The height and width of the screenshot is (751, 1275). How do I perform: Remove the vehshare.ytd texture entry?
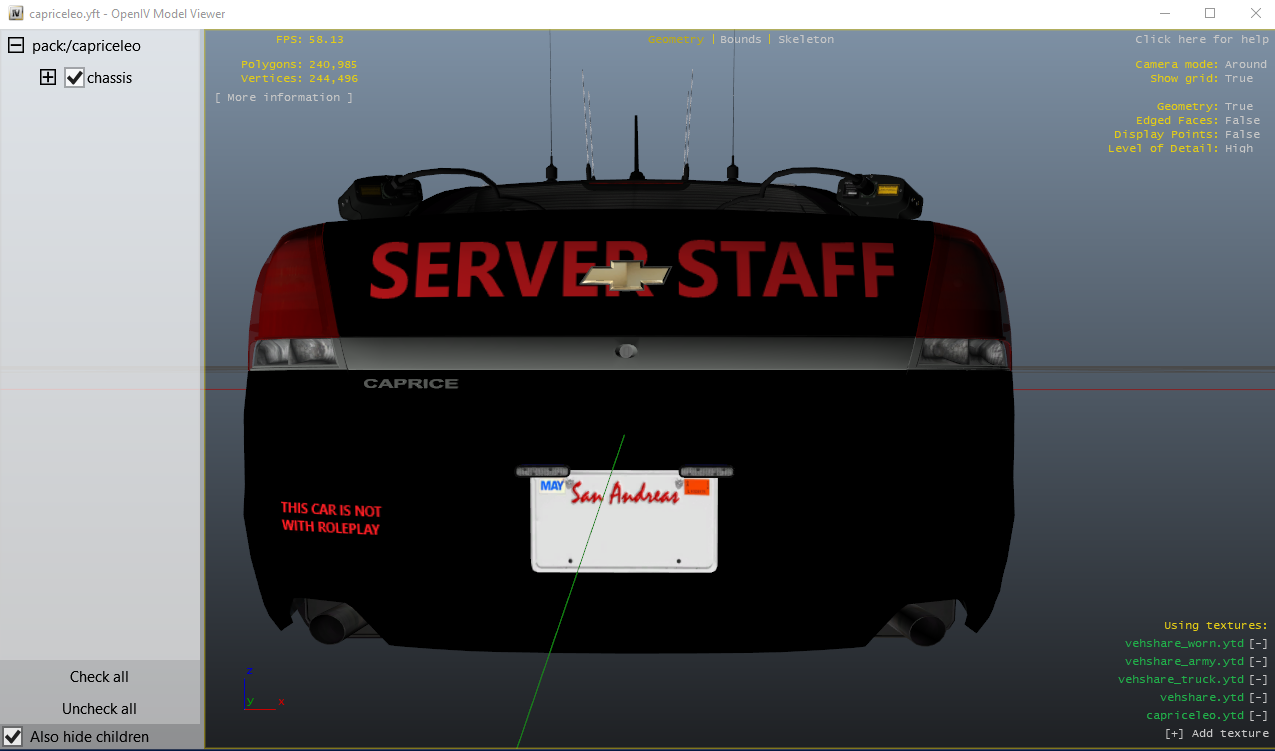tap(1258, 698)
